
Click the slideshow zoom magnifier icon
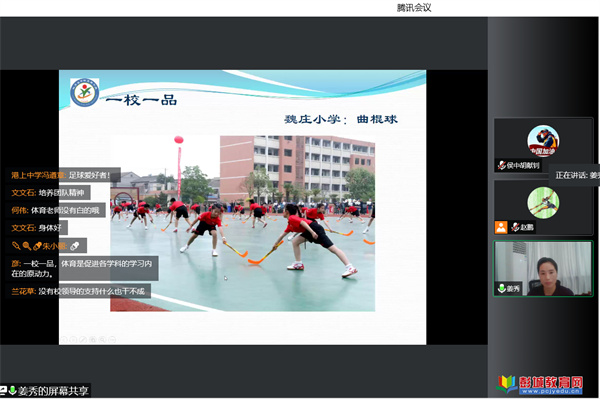point(102,339)
